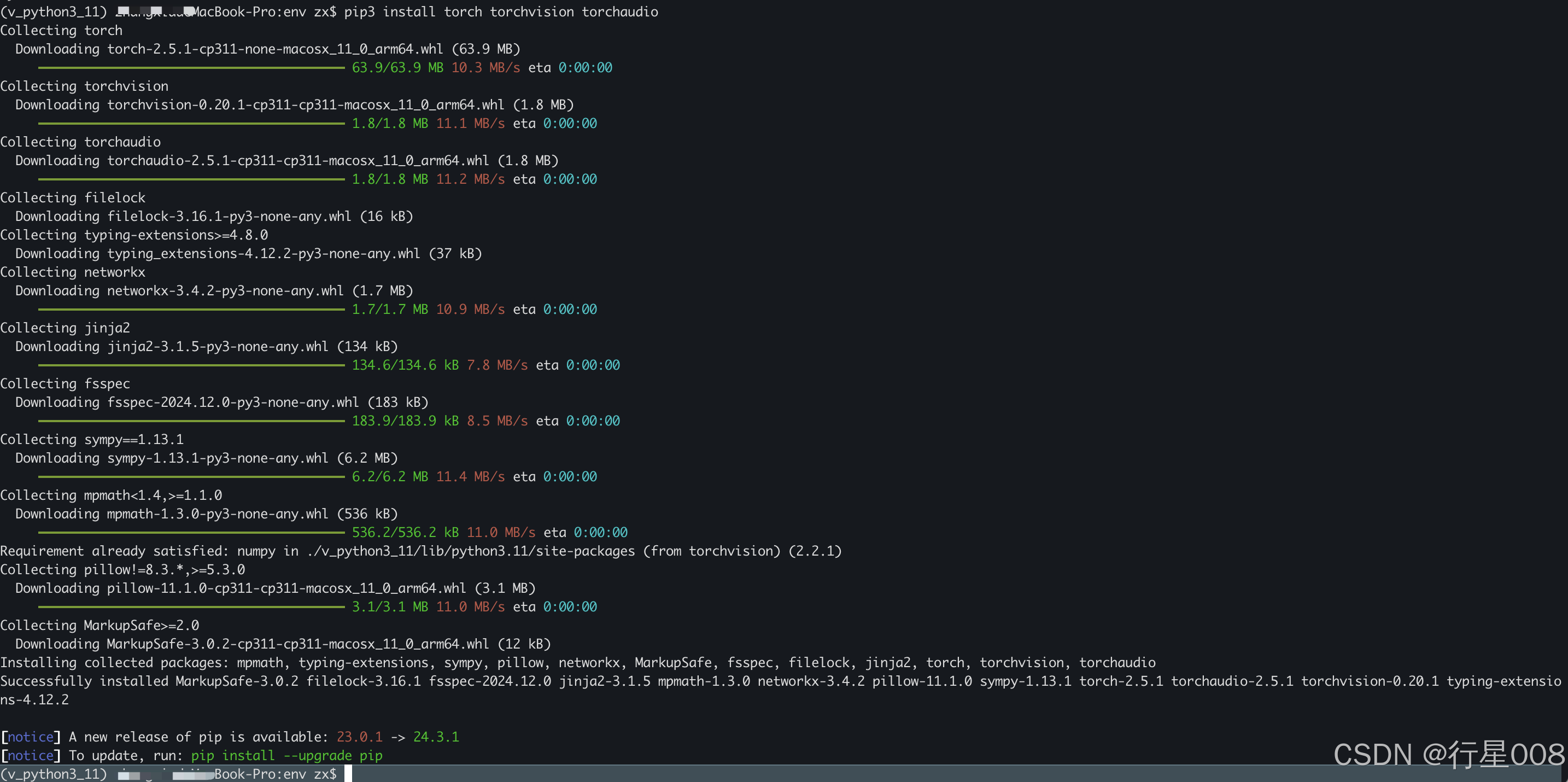Click the pip version 23.0.1 text
This screenshot has width=1568, height=782.
tap(359, 736)
